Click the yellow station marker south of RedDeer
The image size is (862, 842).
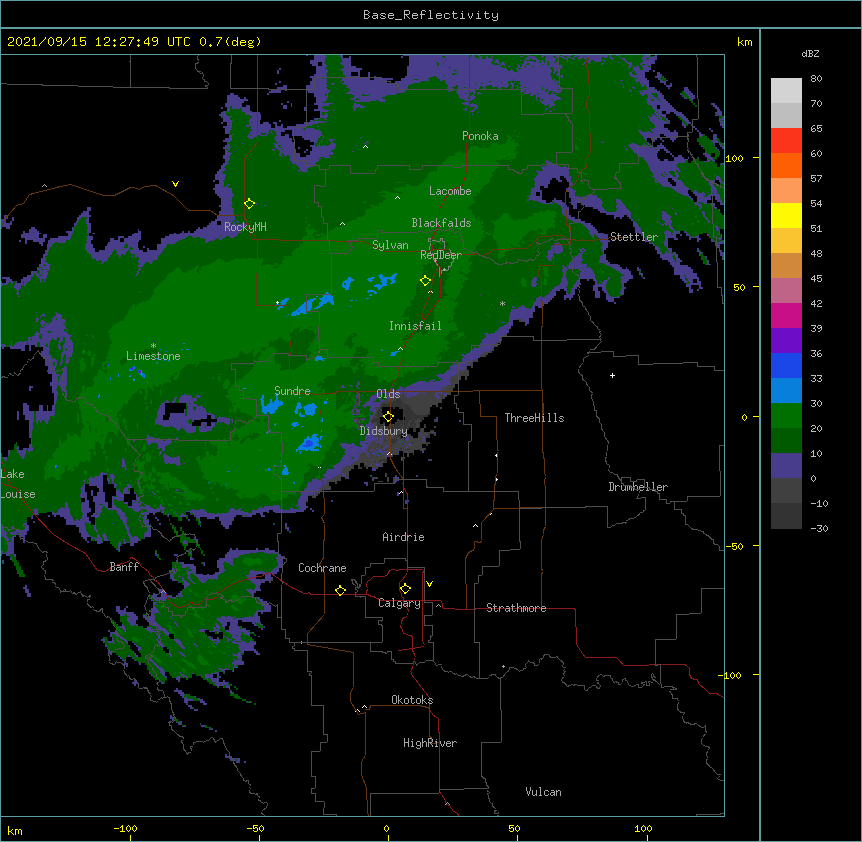tap(426, 281)
